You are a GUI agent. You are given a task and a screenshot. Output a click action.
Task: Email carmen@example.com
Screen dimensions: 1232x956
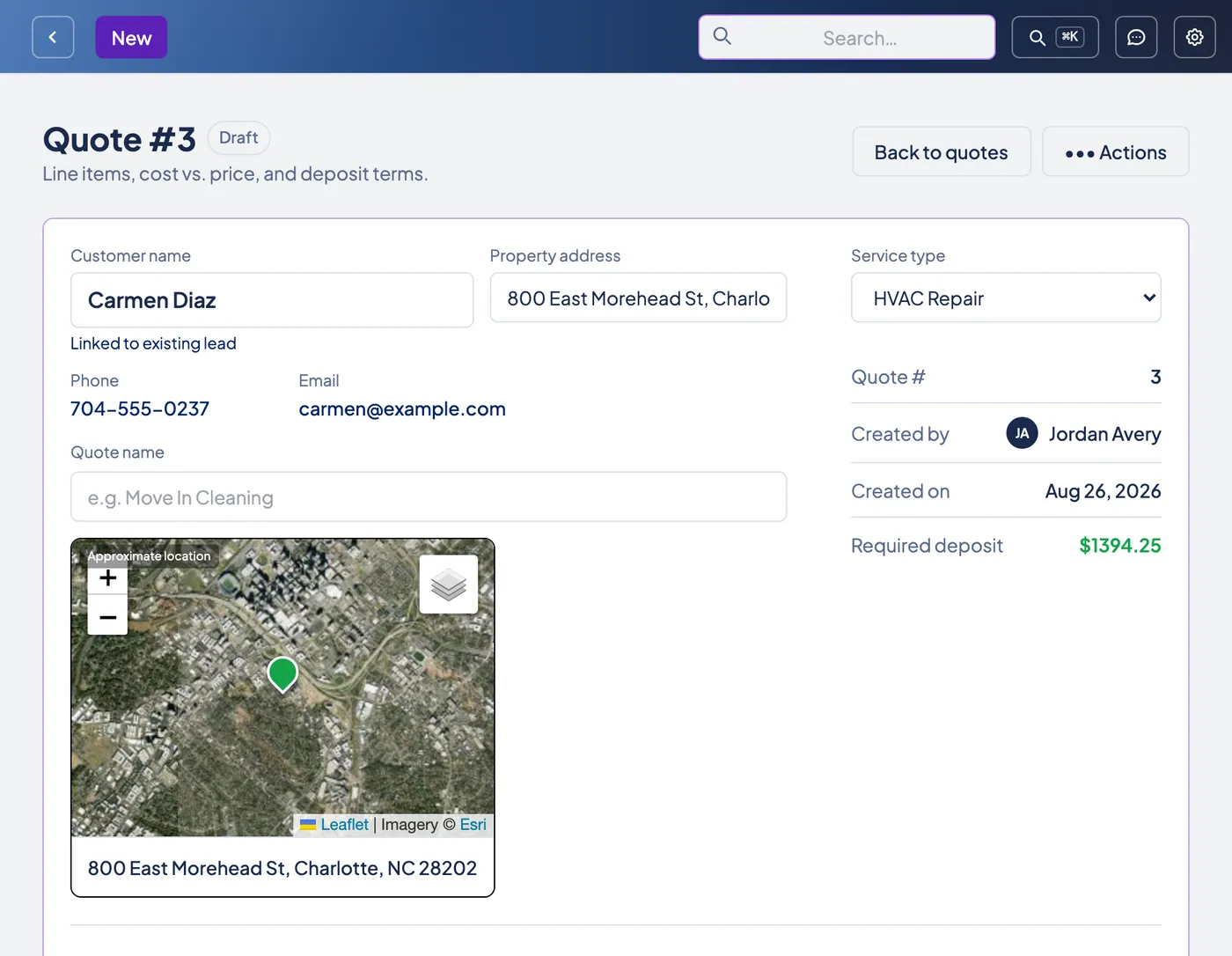(402, 408)
